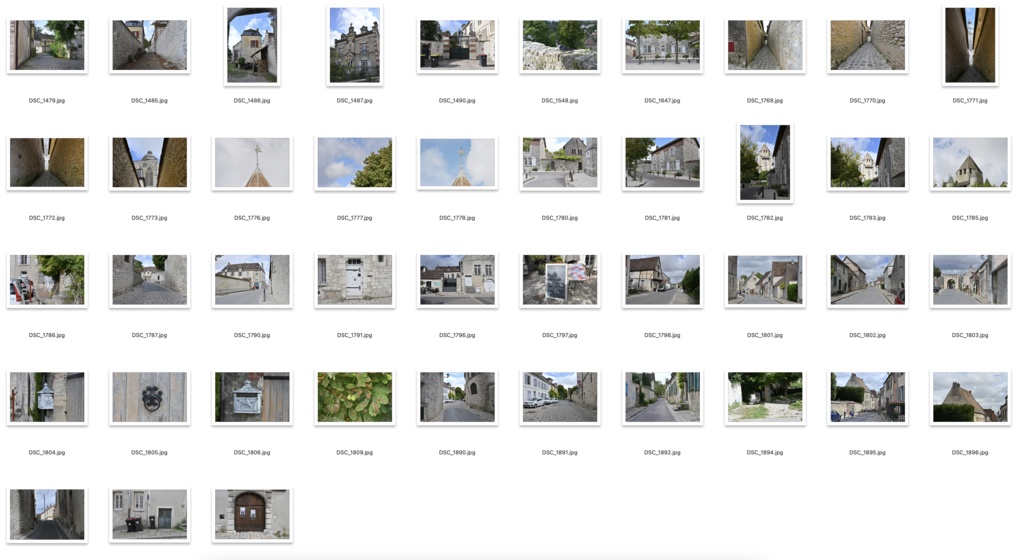Click the DSC_1798.jpg file name

tap(662, 335)
